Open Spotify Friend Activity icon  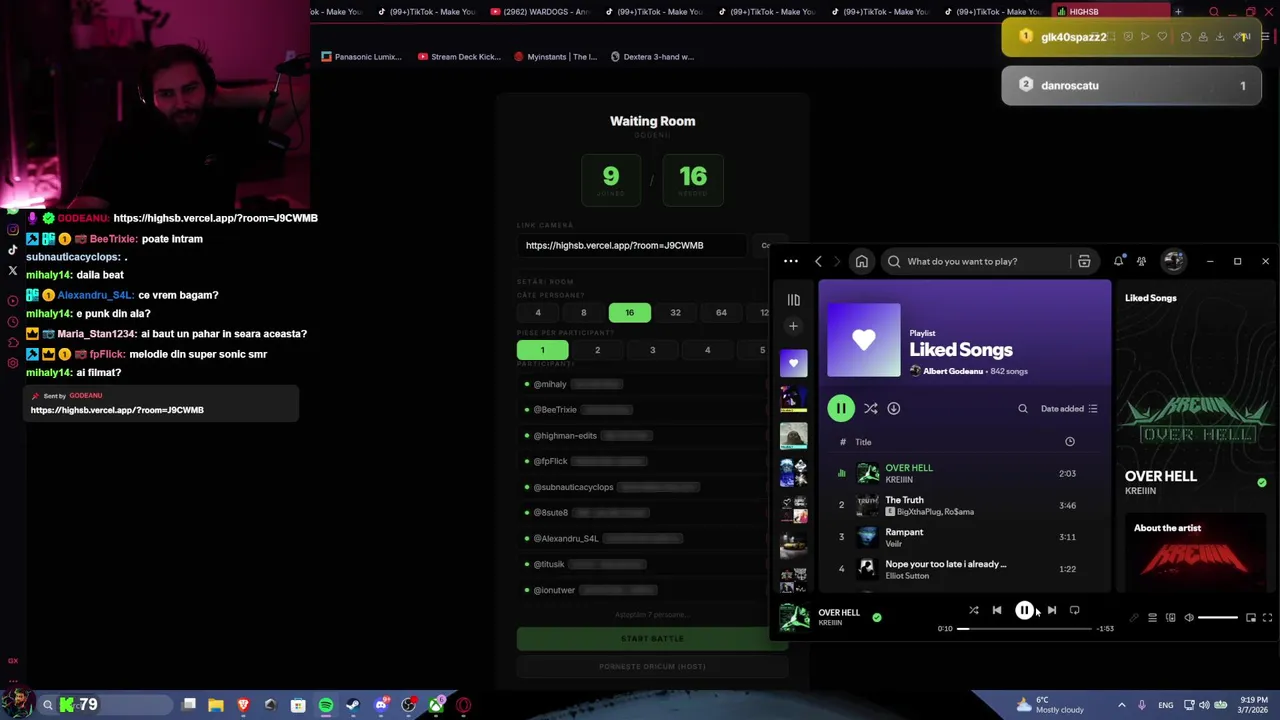click(1141, 261)
